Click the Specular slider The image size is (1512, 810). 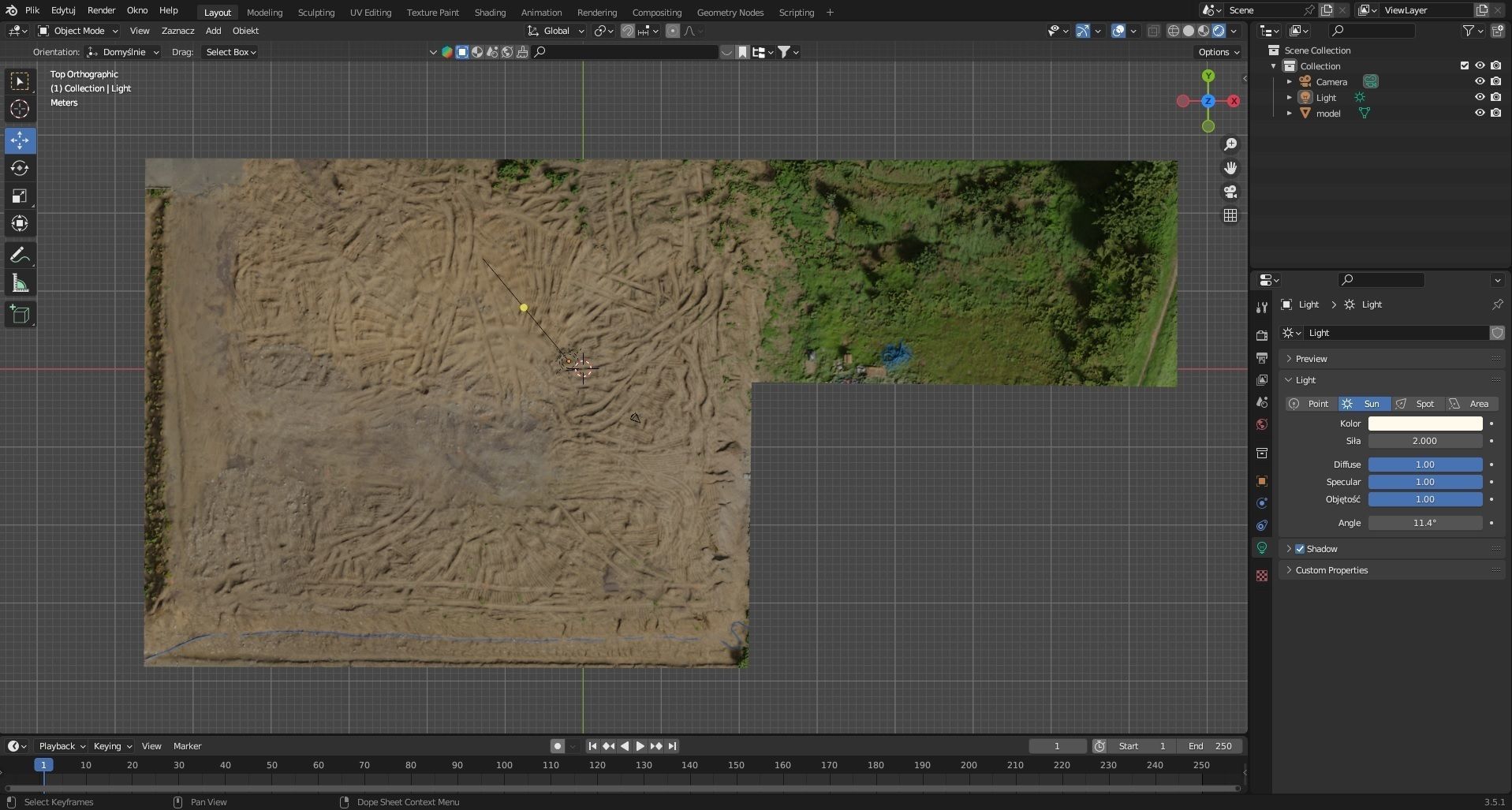point(1424,482)
